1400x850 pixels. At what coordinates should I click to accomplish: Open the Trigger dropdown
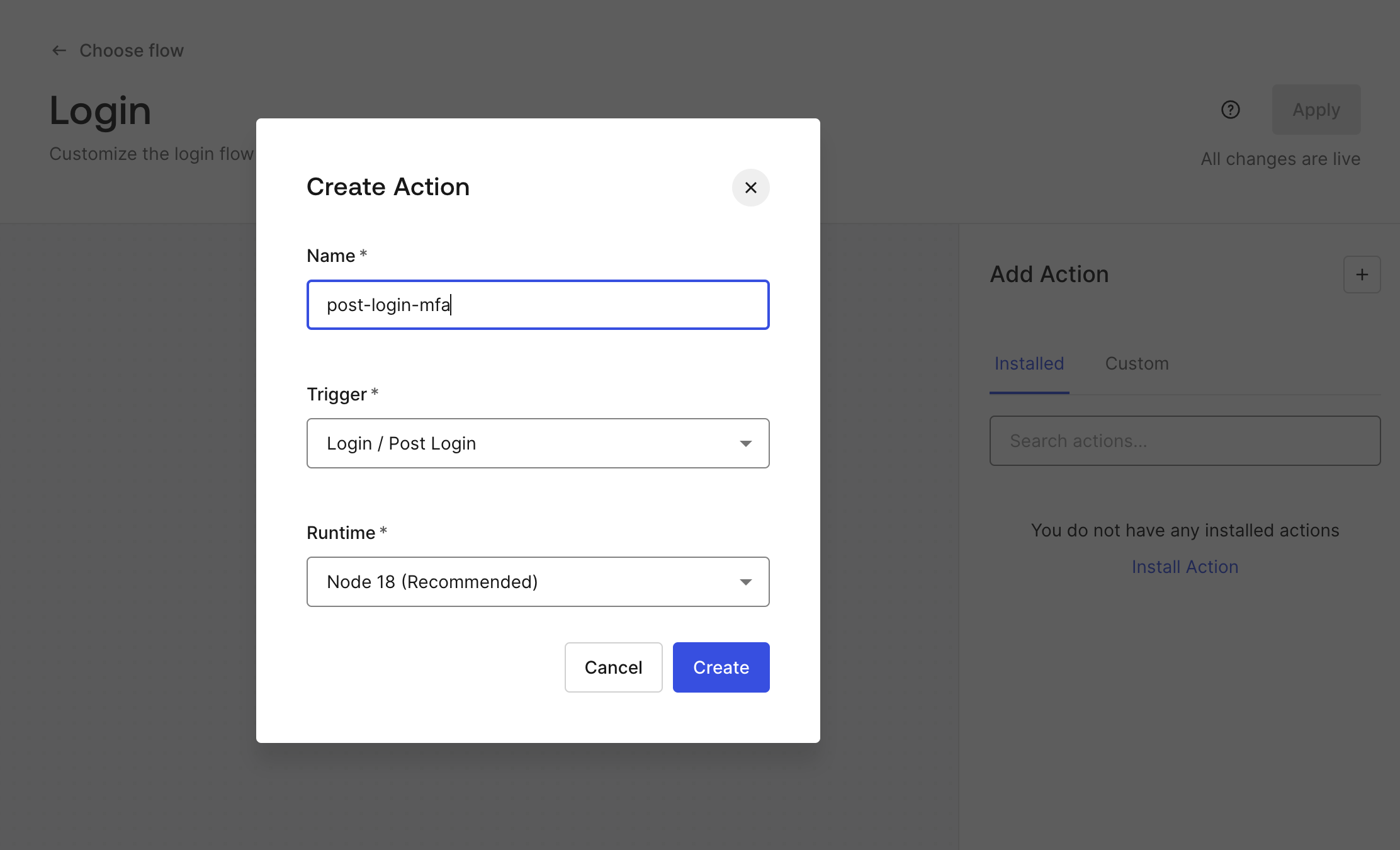538,443
